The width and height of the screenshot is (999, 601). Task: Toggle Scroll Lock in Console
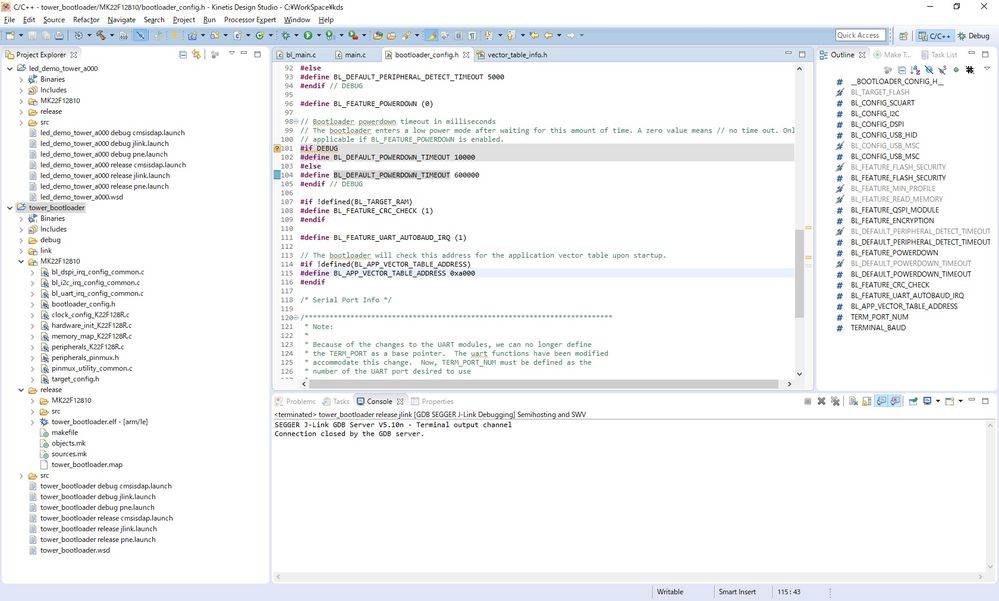click(x=866, y=401)
